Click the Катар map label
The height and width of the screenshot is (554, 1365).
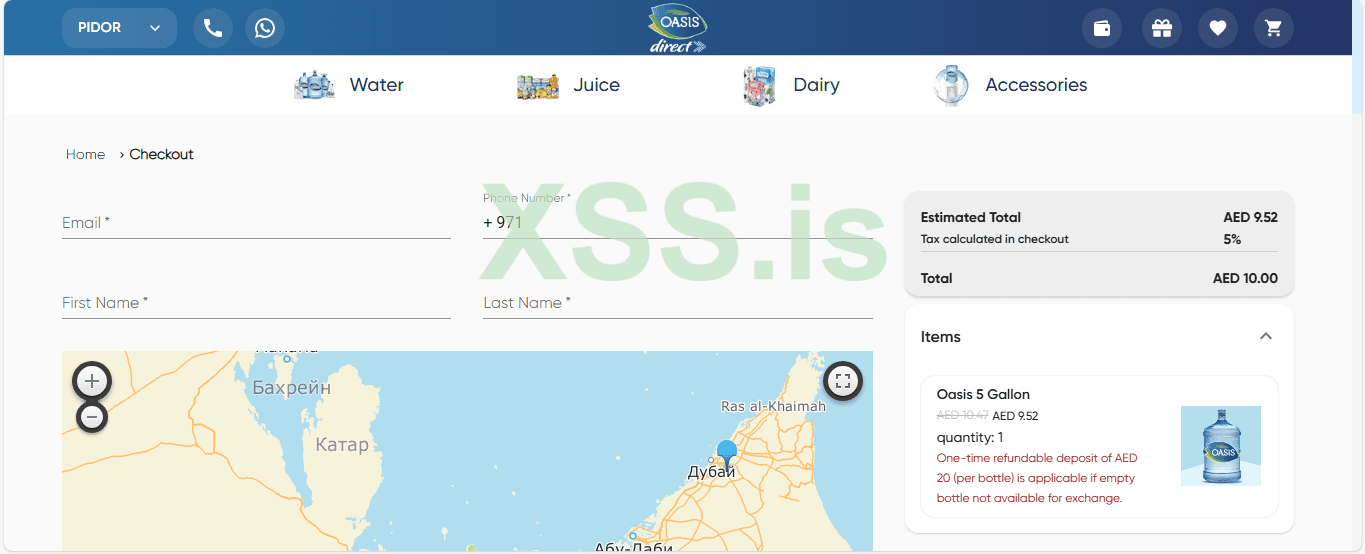pyautogui.click(x=342, y=444)
